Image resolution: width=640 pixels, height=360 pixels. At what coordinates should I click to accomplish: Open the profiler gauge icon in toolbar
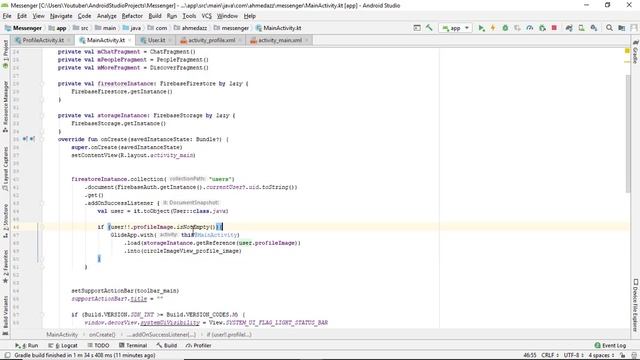tap(530, 28)
